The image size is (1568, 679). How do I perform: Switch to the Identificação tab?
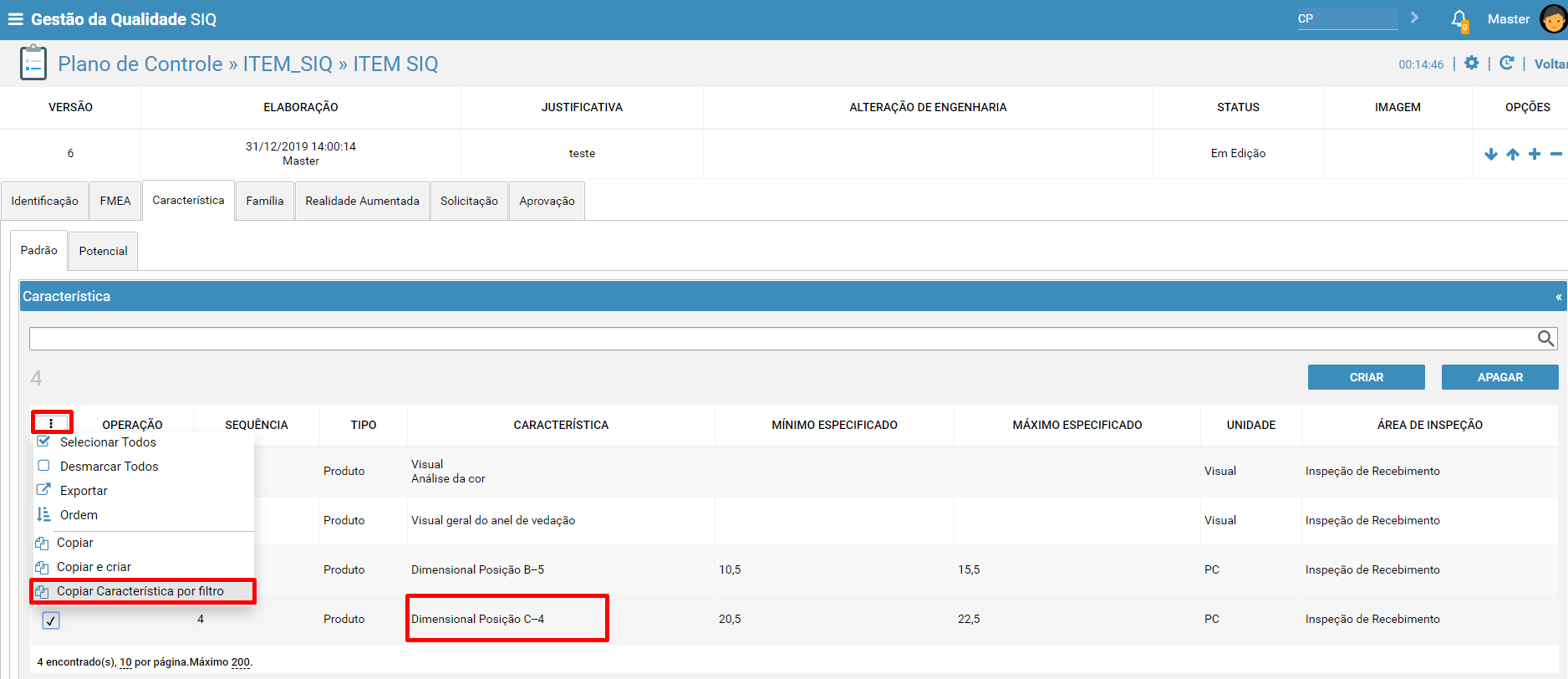[x=44, y=201]
